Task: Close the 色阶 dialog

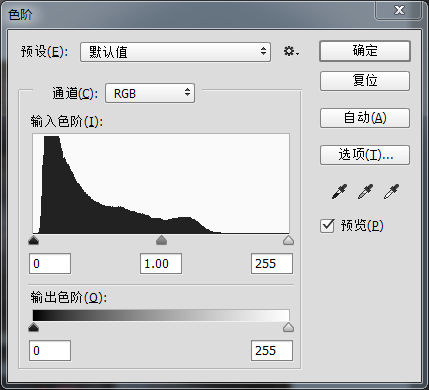Action: (x=399, y=10)
